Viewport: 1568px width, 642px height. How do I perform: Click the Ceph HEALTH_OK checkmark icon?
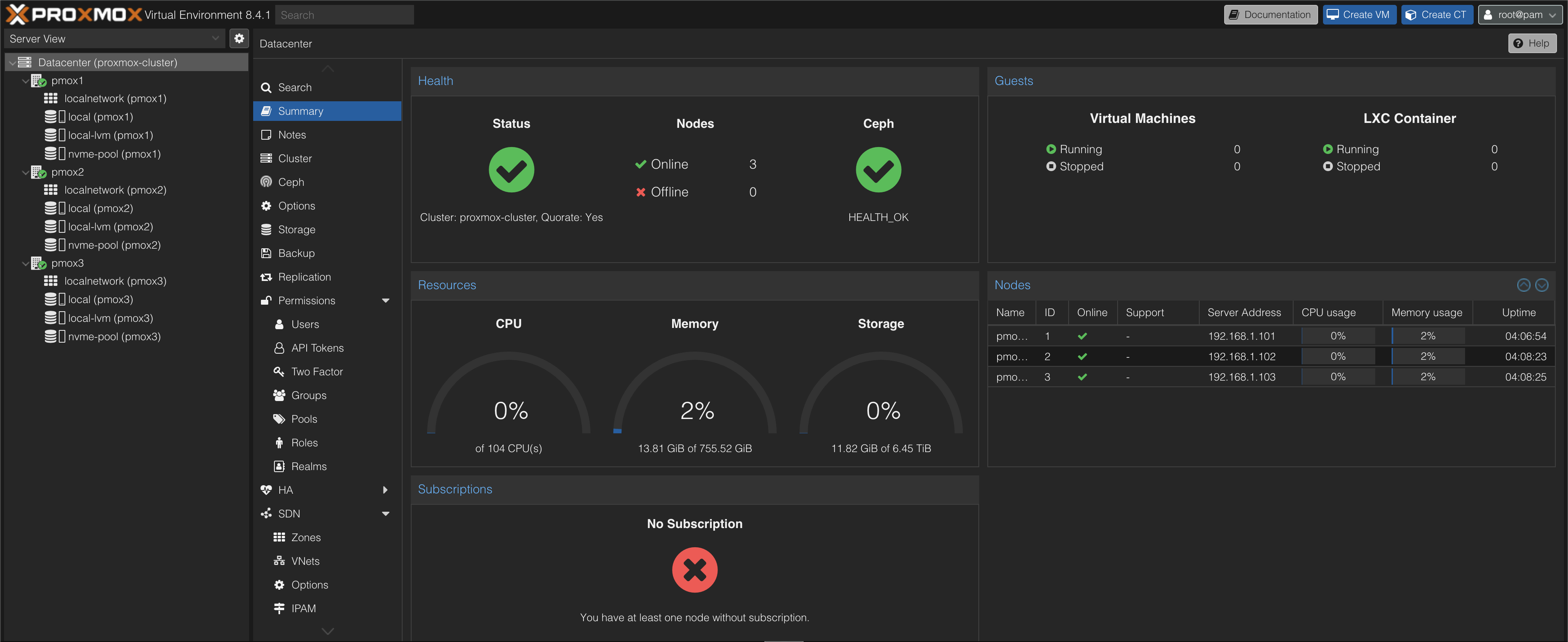[878, 170]
